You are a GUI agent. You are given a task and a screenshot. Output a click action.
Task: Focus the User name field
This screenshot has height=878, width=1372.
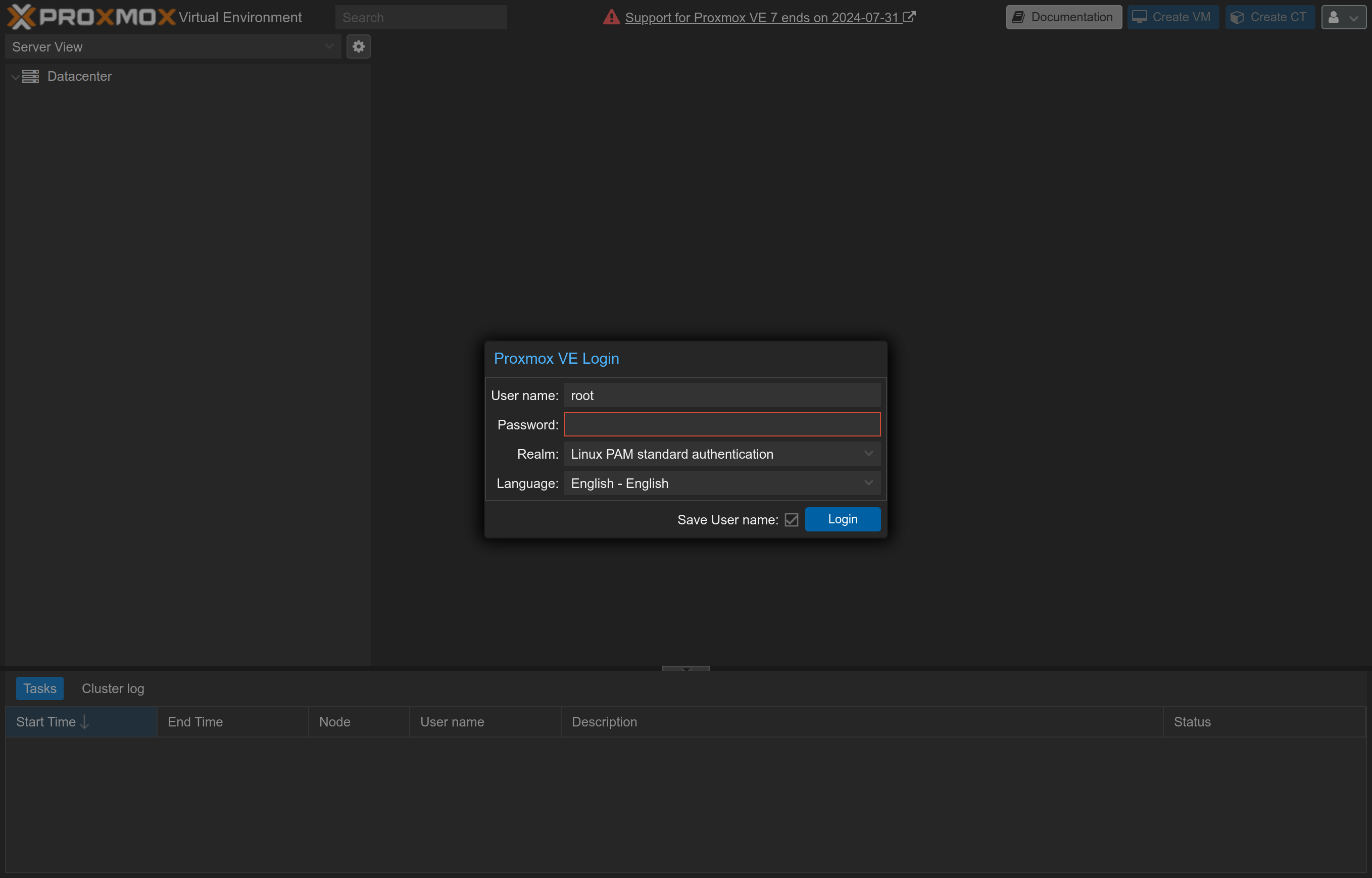(x=722, y=395)
